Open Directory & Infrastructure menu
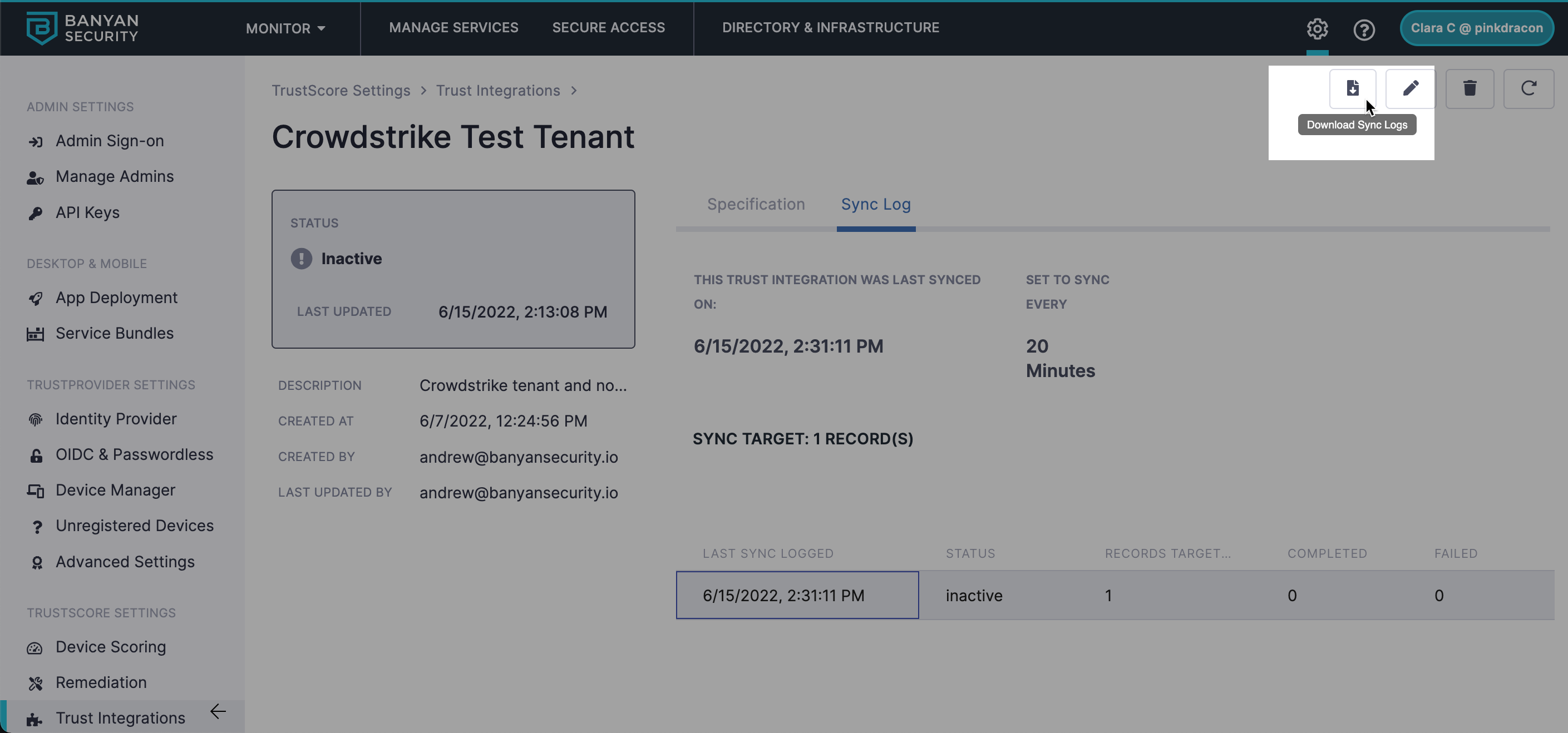This screenshot has width=1568, height=733. (830, 27)
